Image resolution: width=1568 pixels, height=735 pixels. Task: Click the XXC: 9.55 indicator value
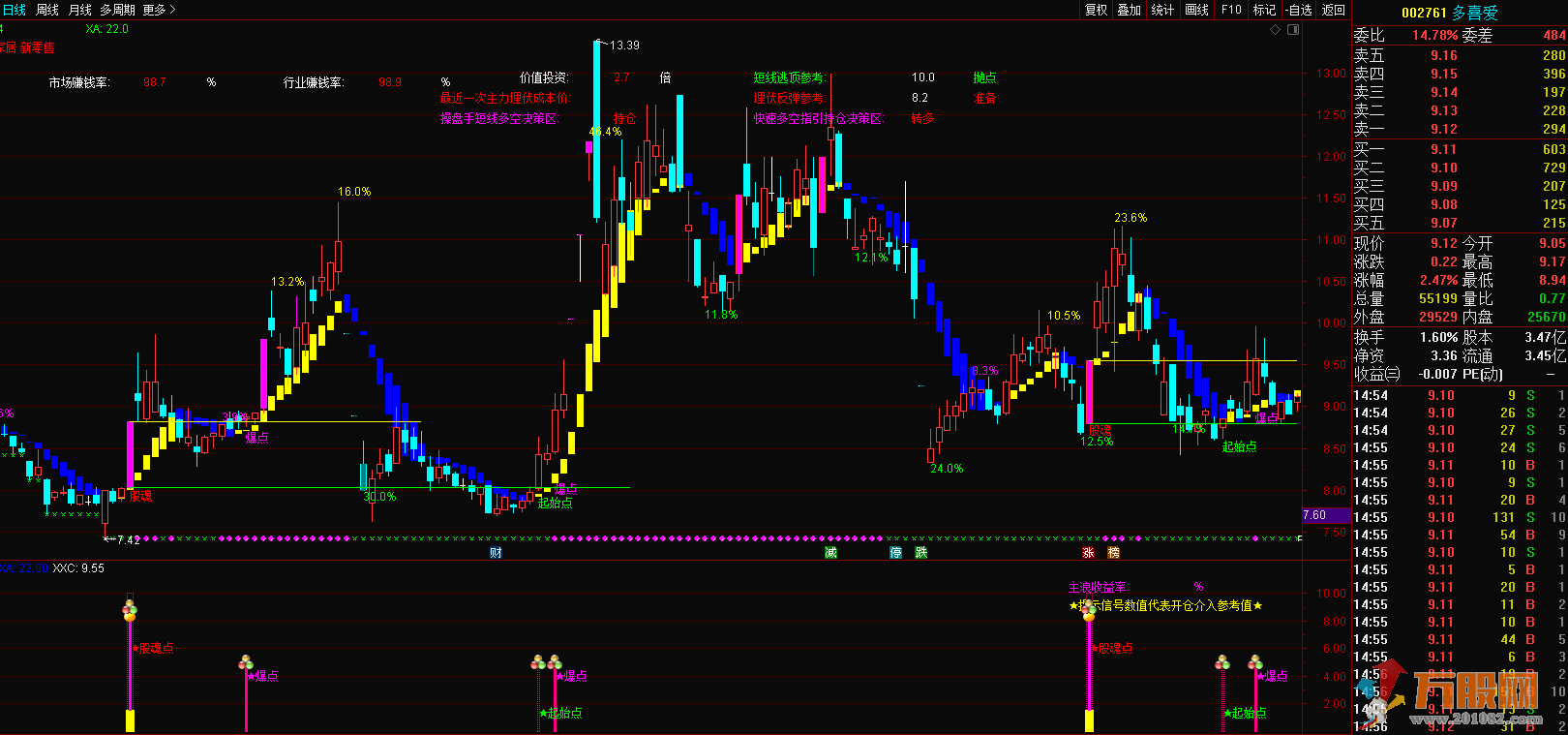(78, 568)
